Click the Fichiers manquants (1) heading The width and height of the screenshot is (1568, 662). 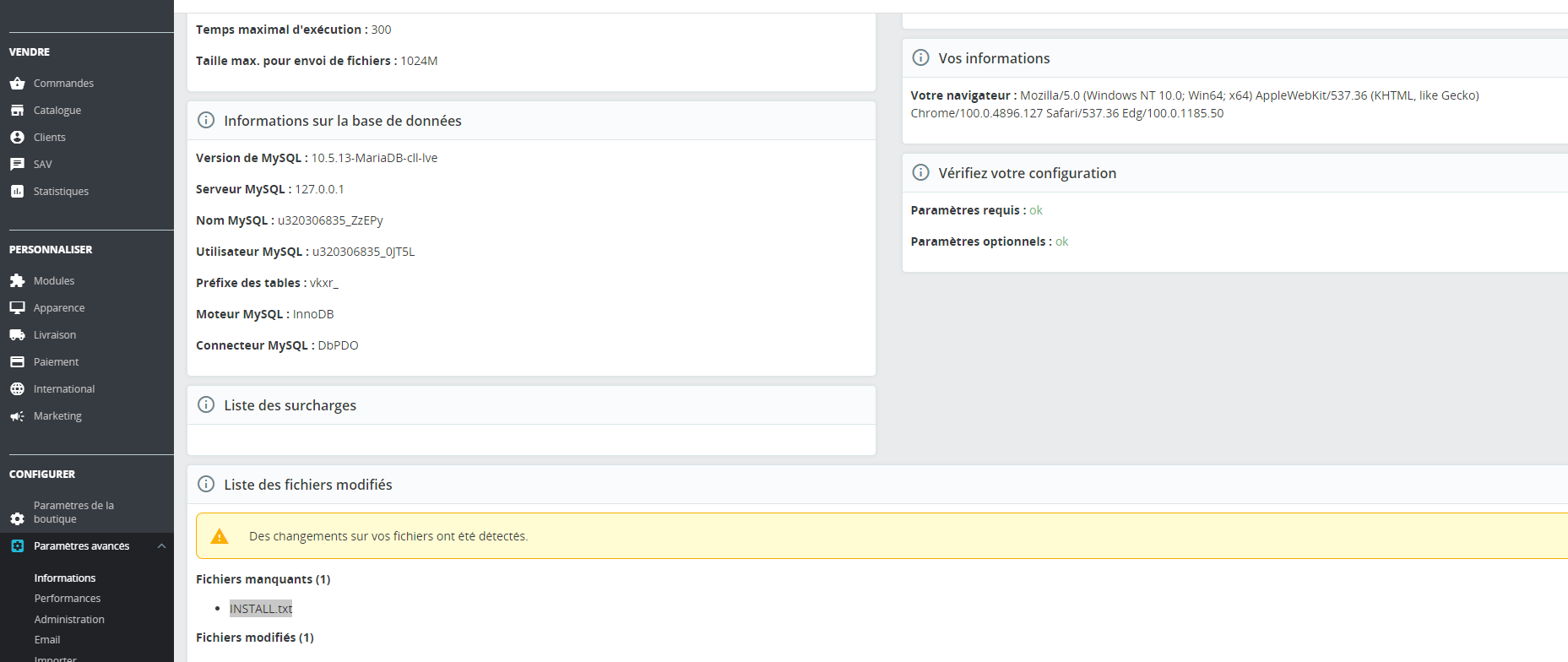pos(263,579)
